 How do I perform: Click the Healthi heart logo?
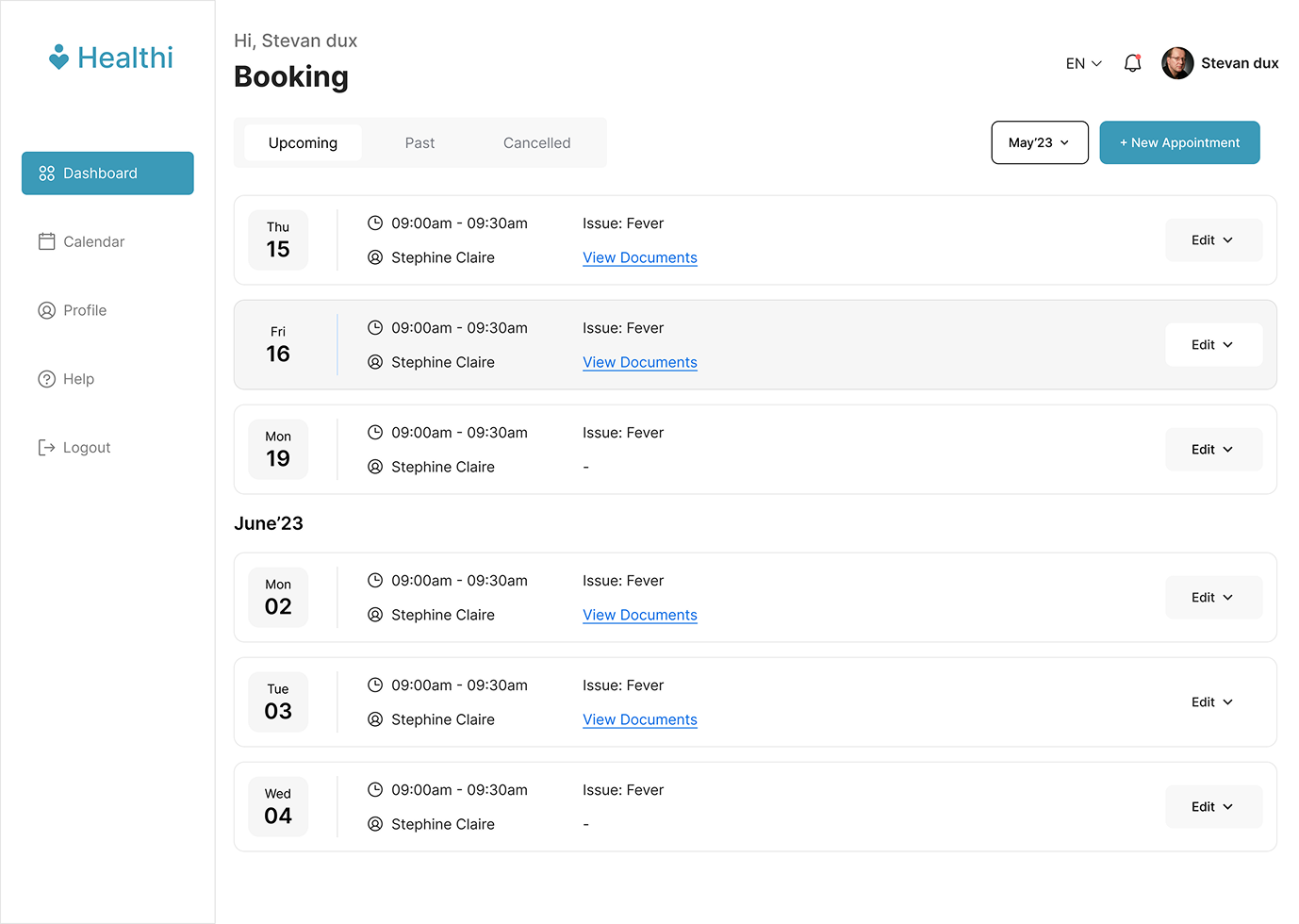58,58
